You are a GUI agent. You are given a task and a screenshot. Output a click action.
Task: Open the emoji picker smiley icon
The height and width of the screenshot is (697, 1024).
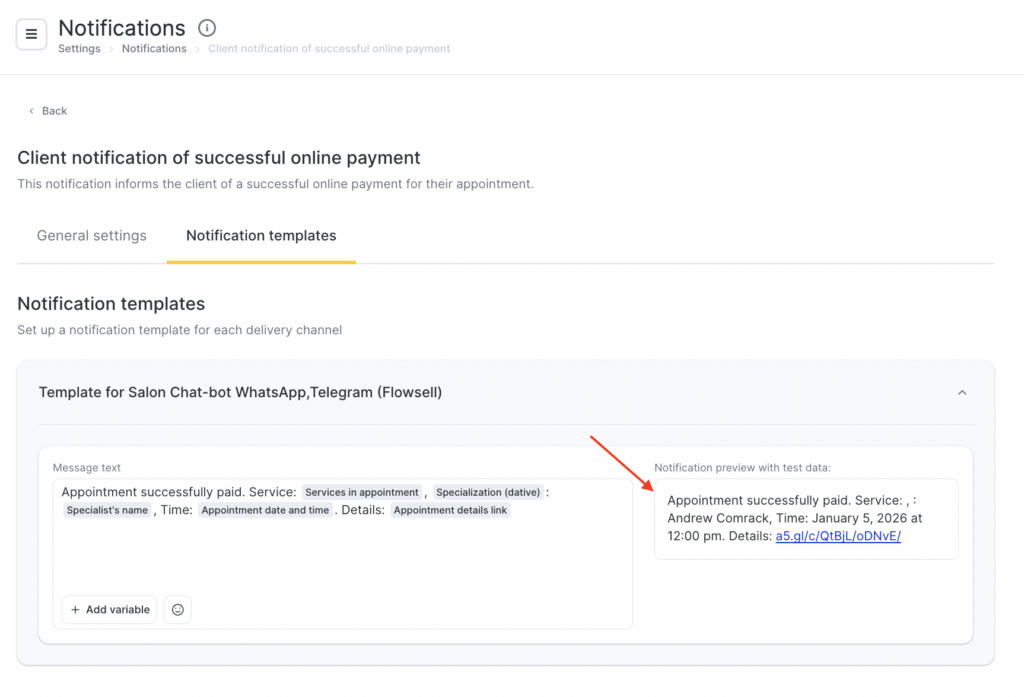178,609
